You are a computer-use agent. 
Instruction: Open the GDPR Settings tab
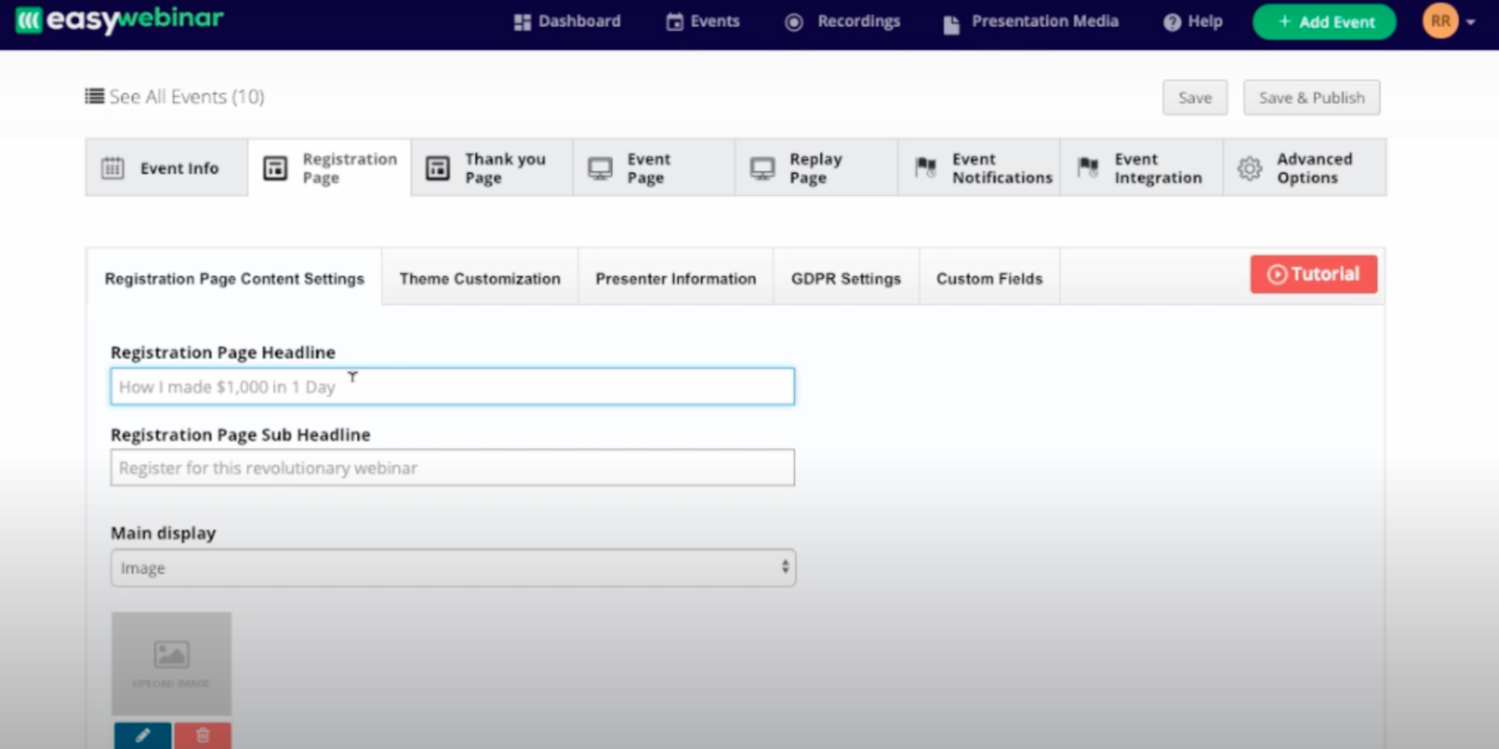point(845,279)
